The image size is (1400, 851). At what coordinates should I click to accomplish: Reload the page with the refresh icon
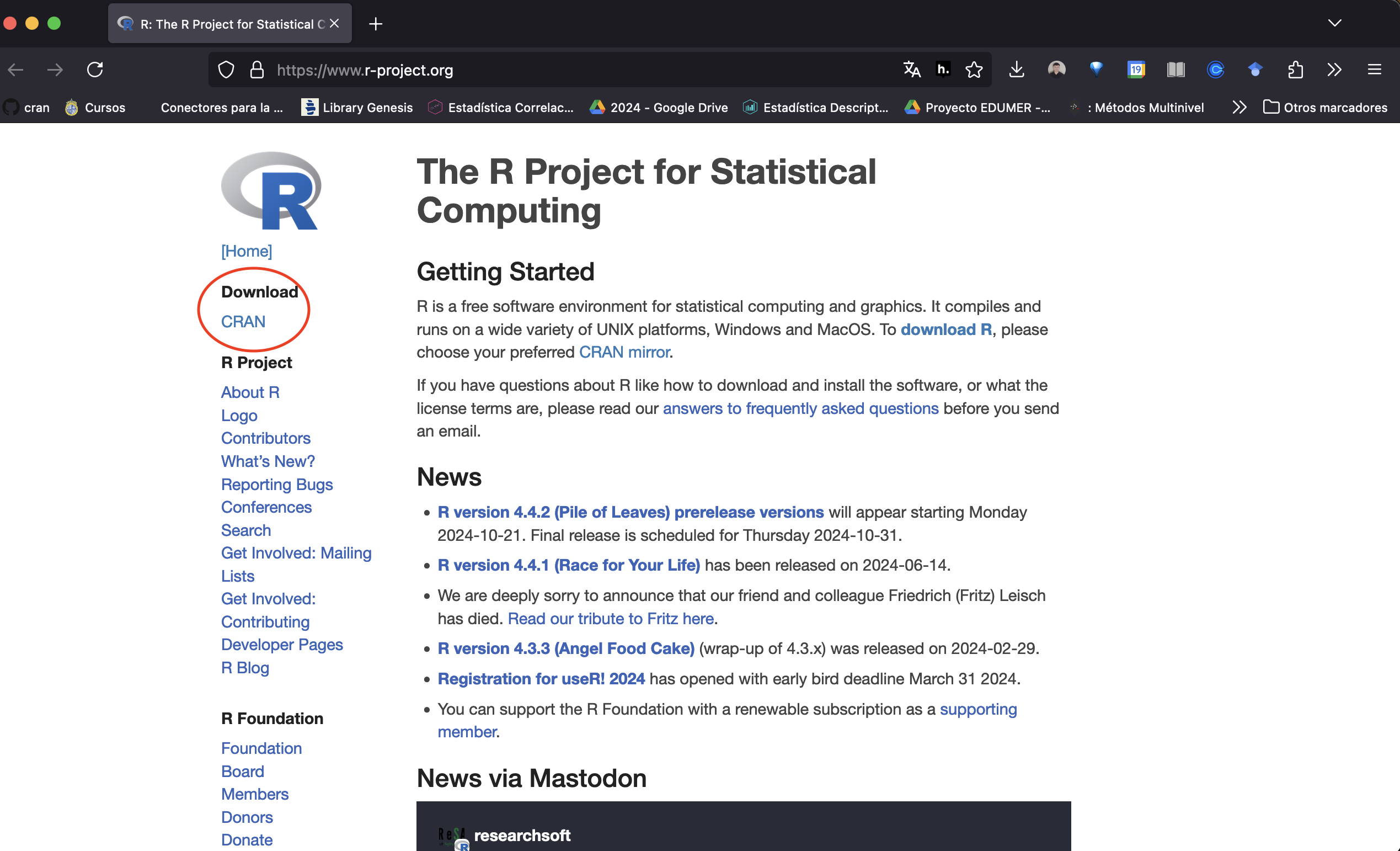click(x=95, y=70)
